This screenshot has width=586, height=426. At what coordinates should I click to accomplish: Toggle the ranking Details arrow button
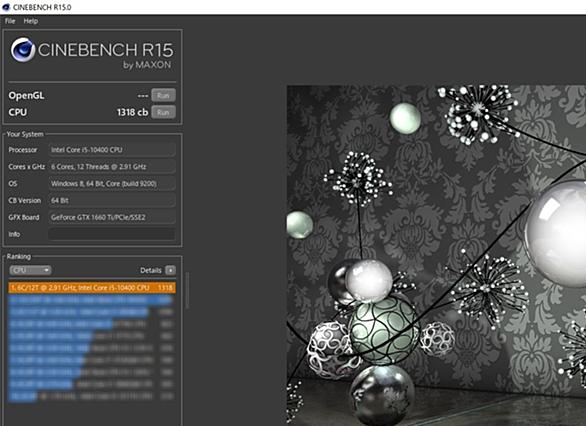click(170, 270)
